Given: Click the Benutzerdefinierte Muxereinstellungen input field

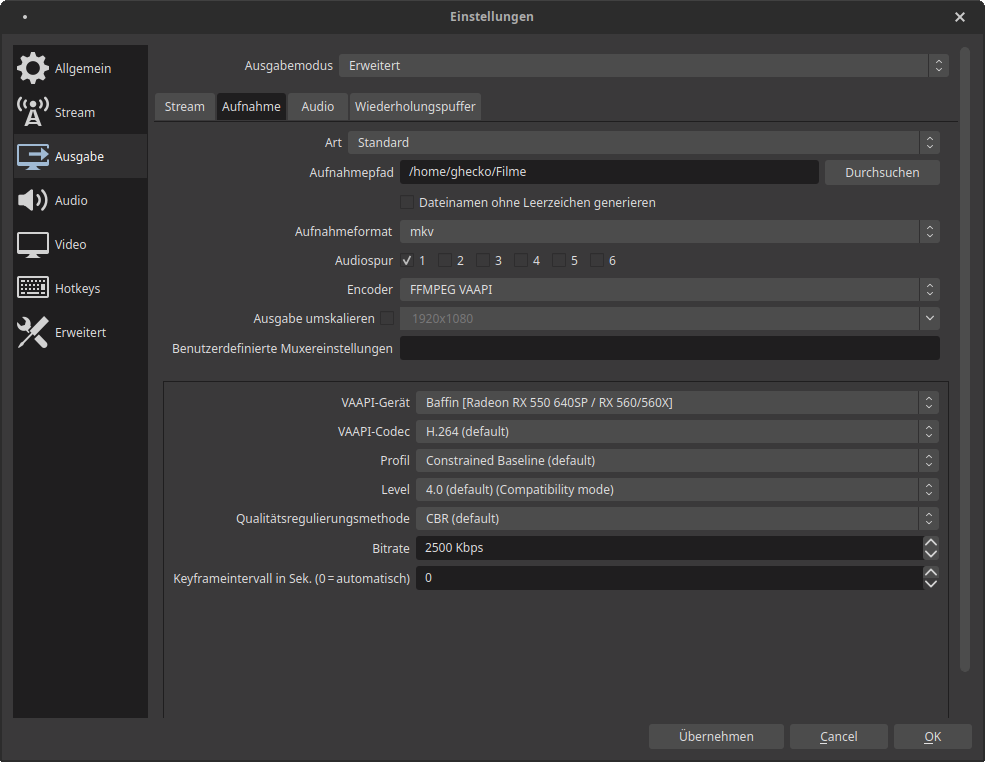Looking at the screenshot, I should click(x=670, y=348).
